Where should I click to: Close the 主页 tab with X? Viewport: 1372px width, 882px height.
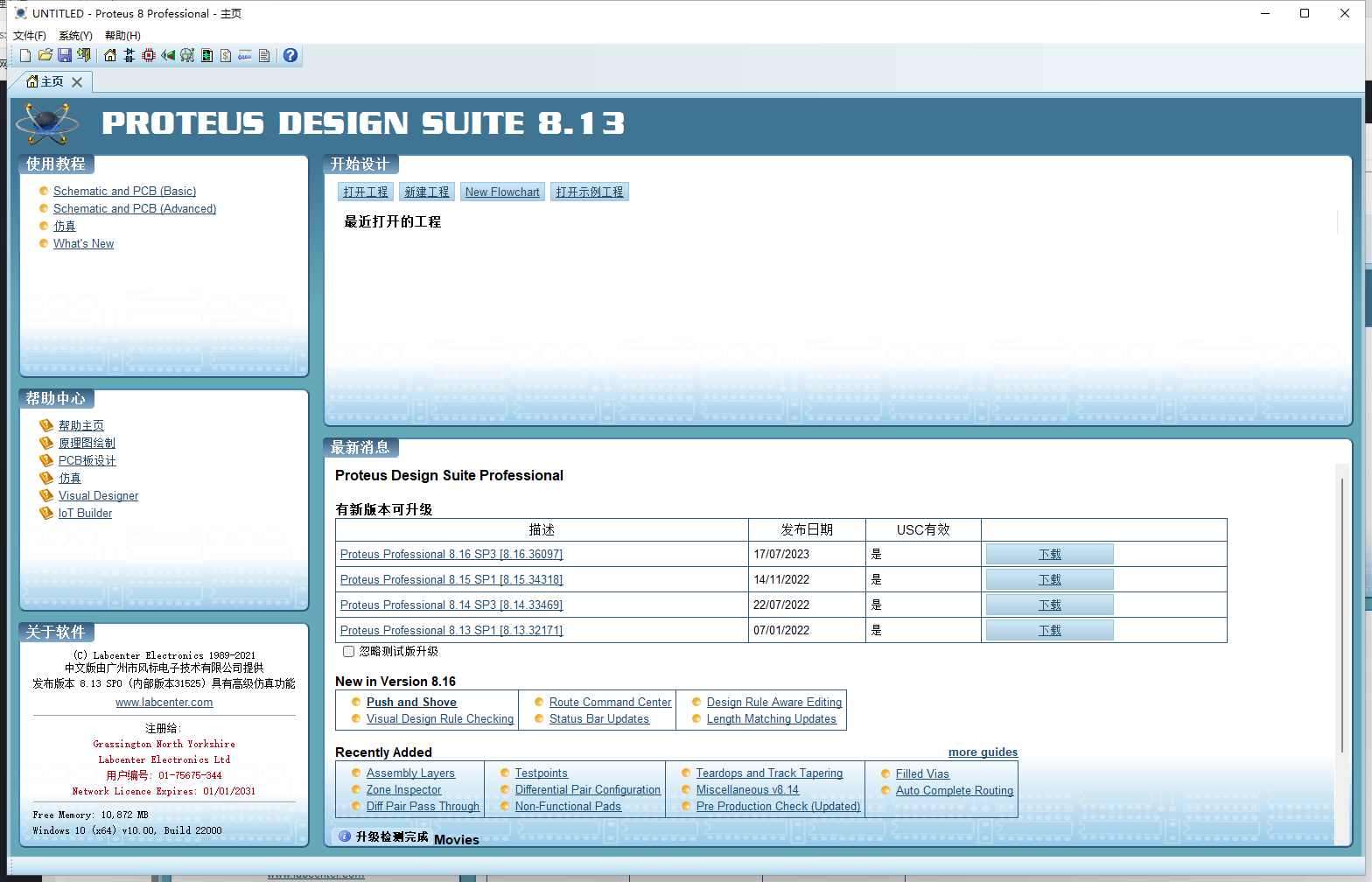point(77,82)
